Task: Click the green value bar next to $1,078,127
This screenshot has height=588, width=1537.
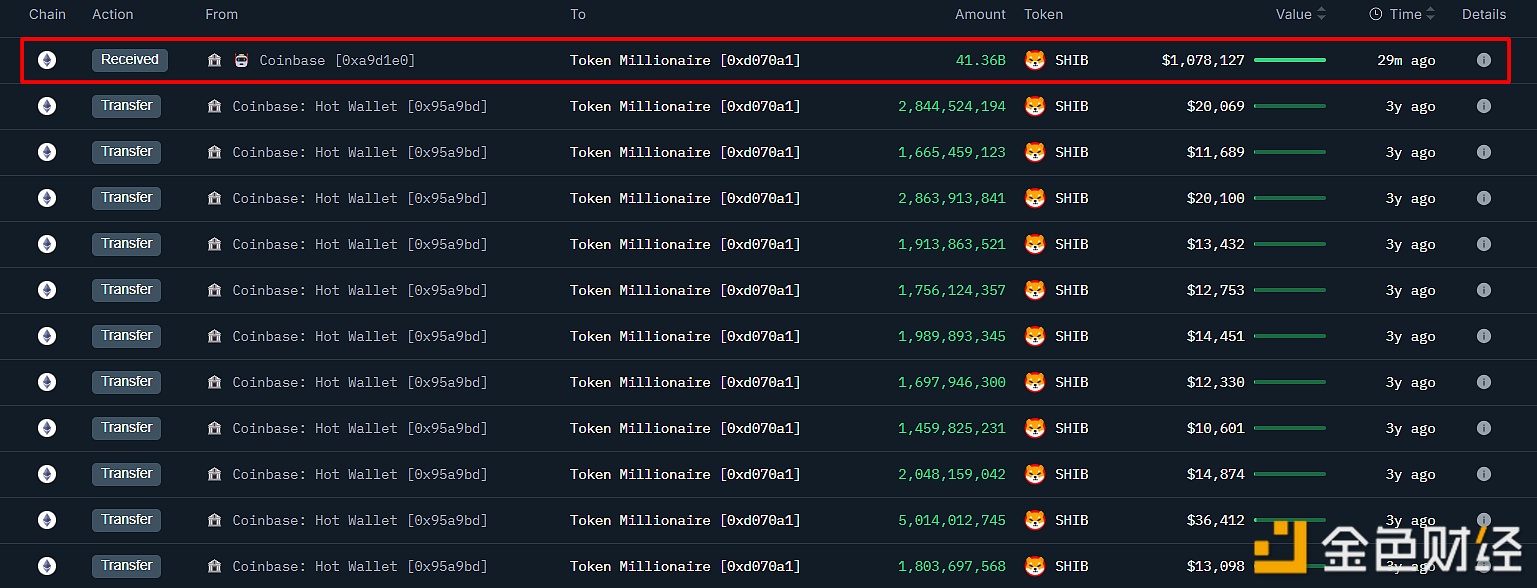Action: (x=1290, y=60)
